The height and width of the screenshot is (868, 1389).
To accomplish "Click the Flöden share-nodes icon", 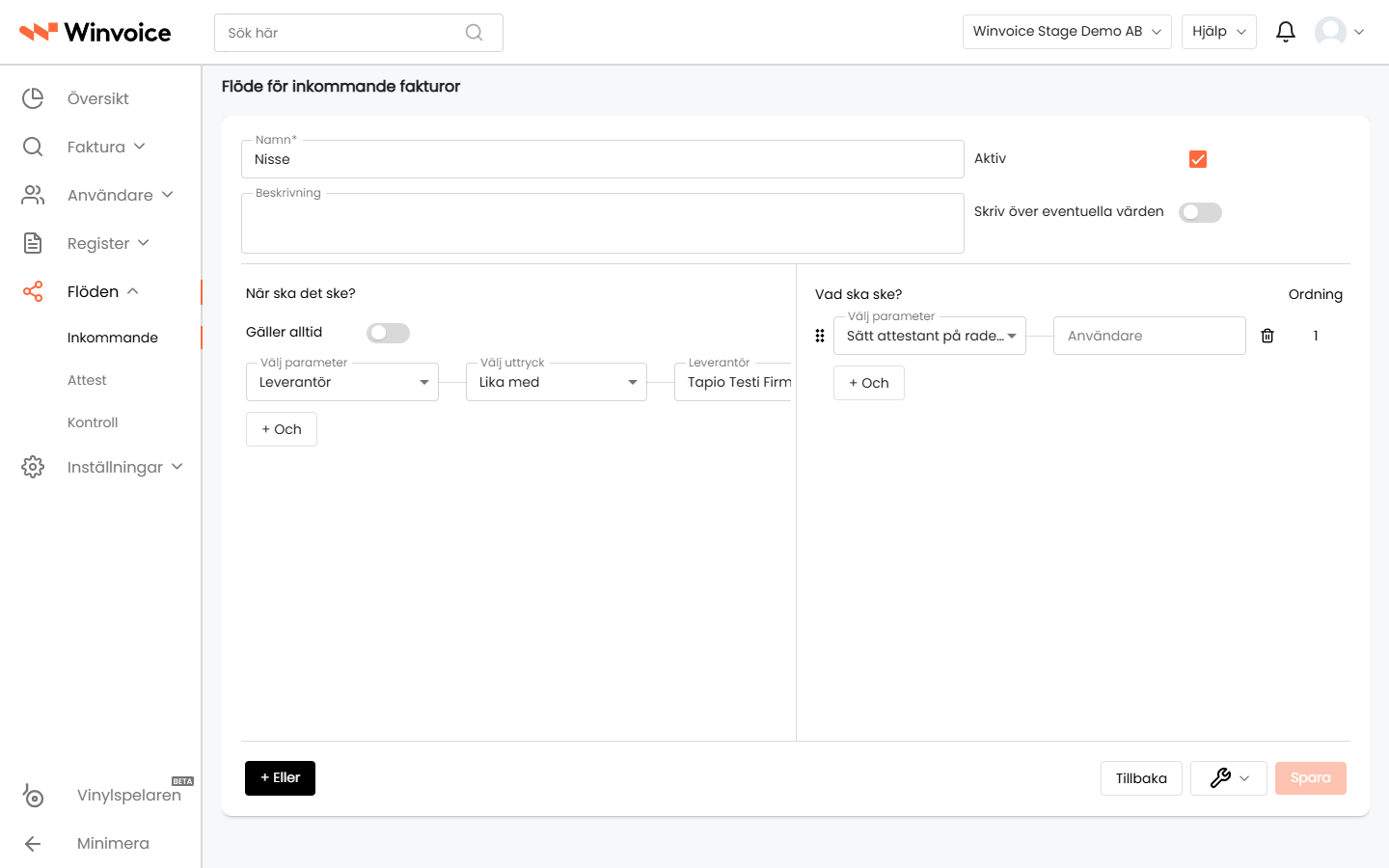I will tap(33, 291).
